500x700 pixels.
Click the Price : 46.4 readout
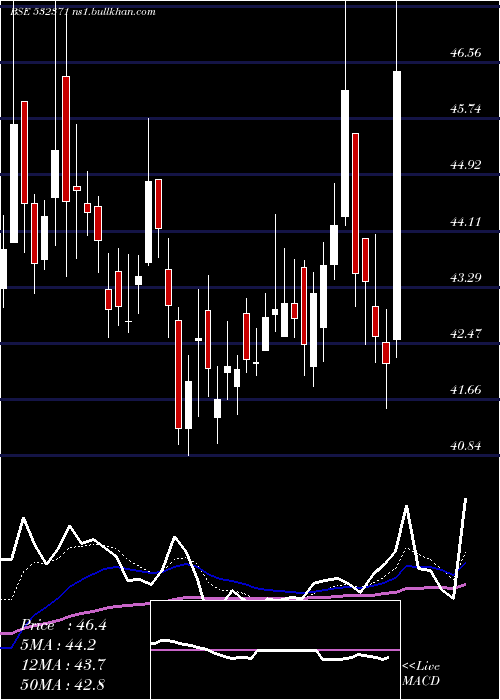[64, 625]
